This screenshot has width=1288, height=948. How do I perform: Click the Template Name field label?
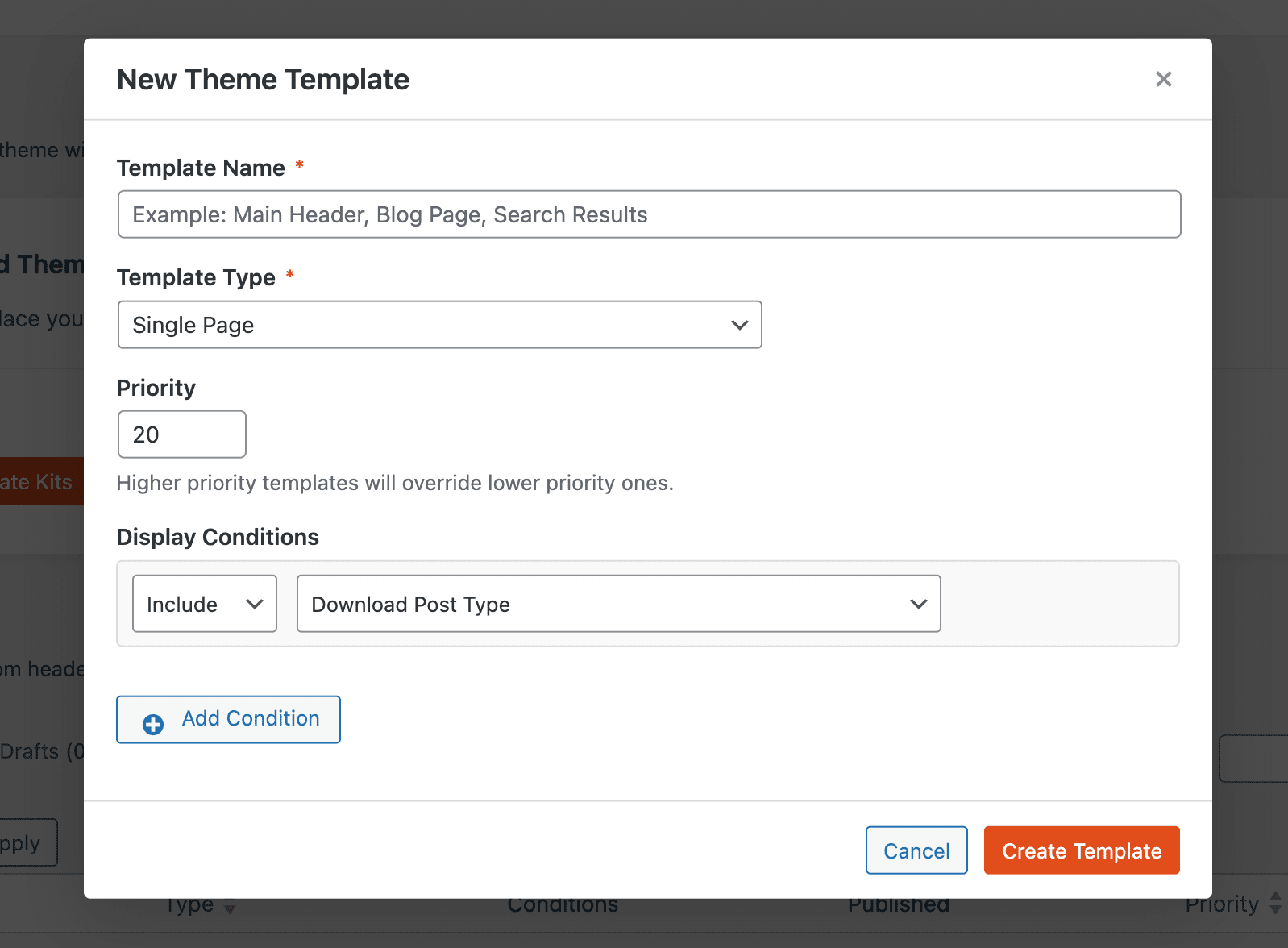click(x=201, y=168)
